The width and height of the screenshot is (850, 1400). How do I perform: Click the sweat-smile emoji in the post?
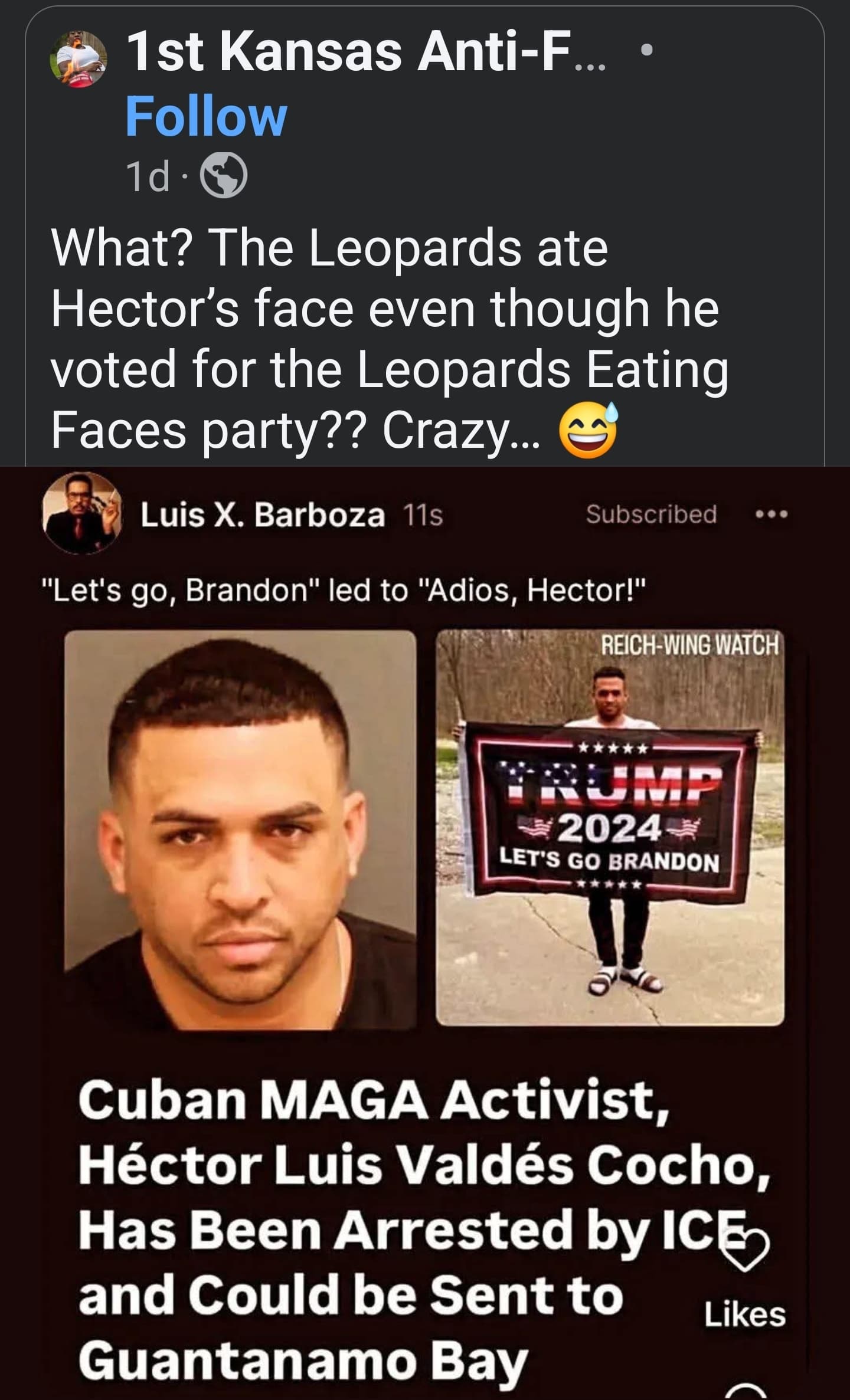[589, 430]
